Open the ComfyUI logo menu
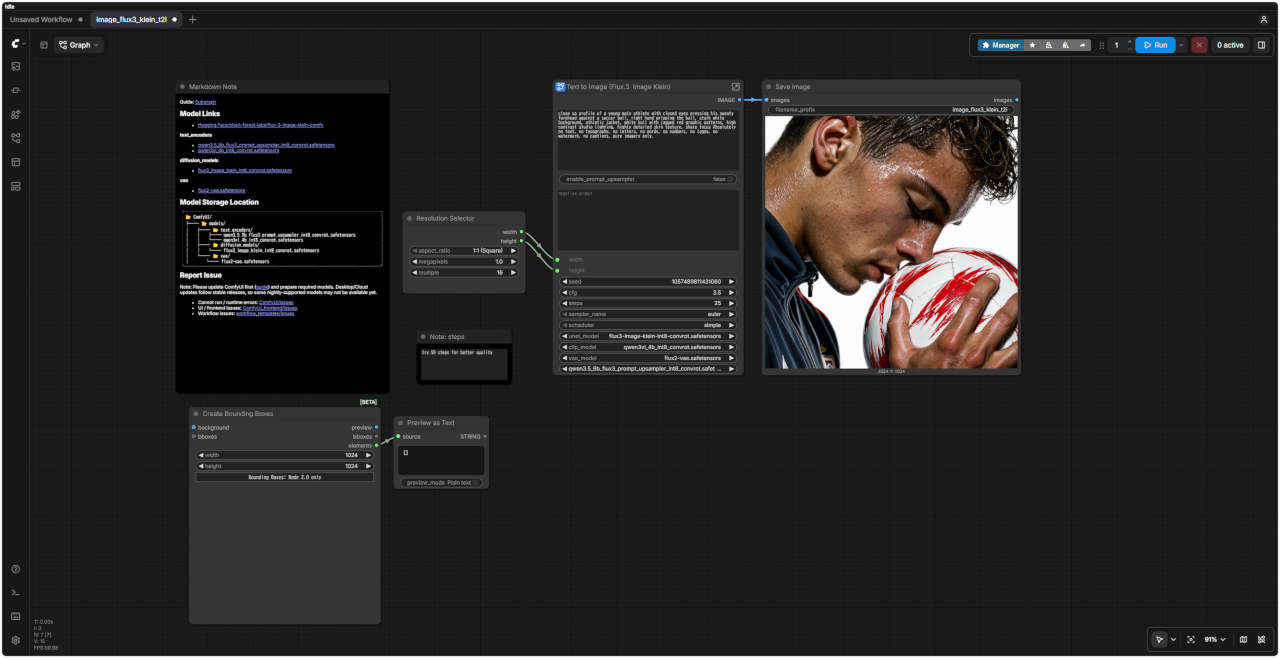Image resolution: width=1280 pixels, height=658 pixels. [17, 44]
